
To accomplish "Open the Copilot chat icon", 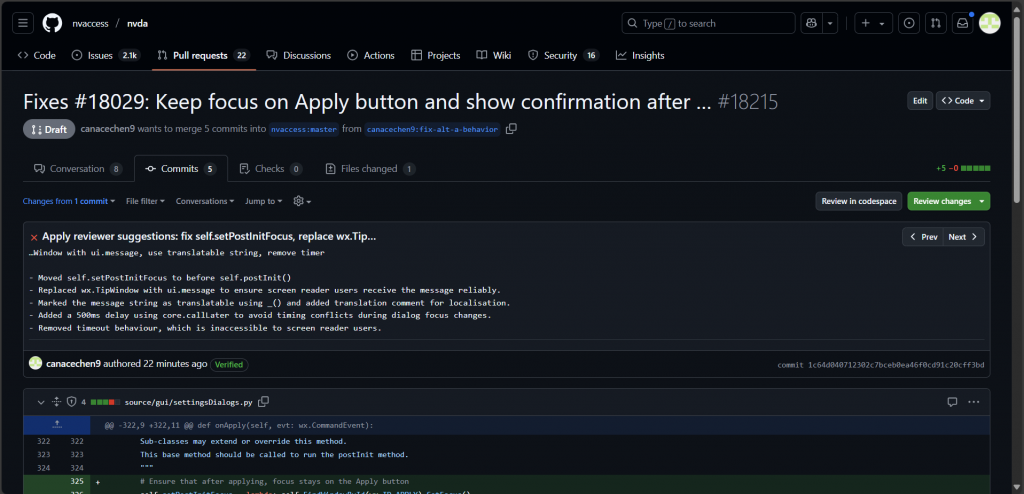I will click(812, 23).
